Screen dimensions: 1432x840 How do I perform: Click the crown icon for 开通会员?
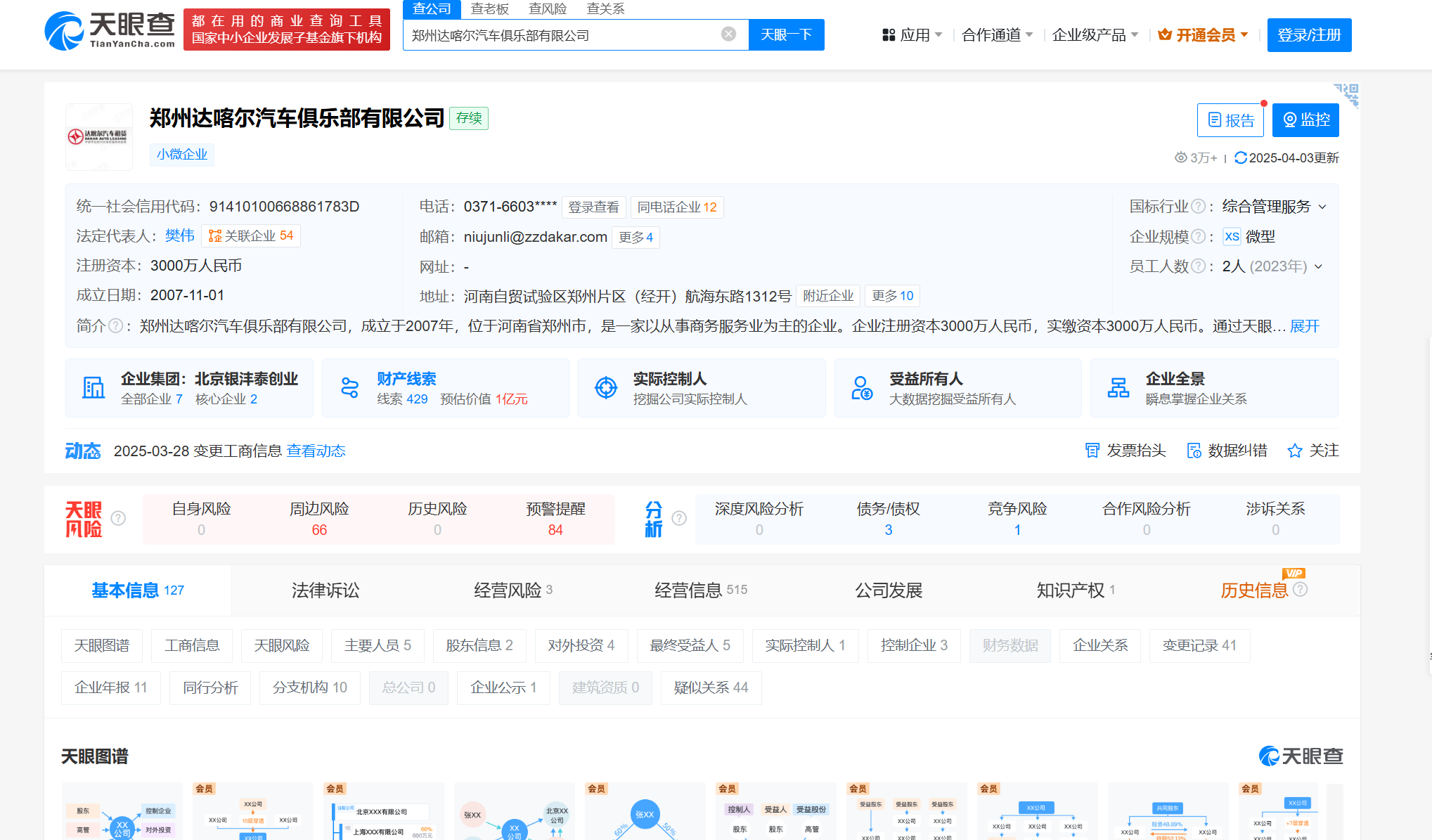pos(1165,34)
